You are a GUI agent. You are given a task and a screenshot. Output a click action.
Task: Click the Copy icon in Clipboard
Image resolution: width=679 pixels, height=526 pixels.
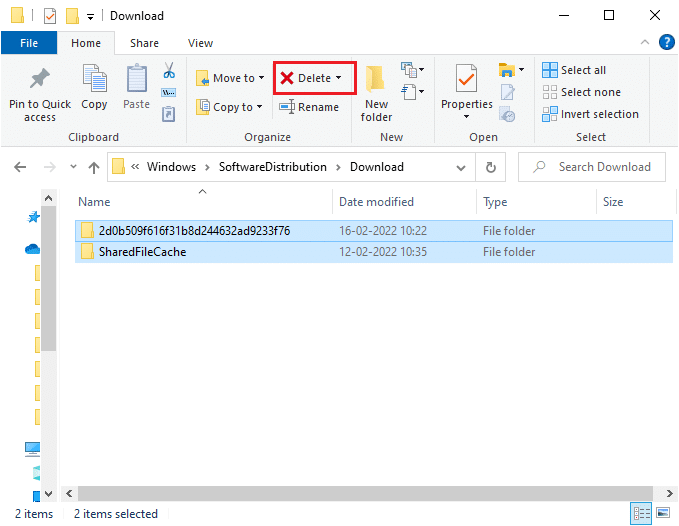pyautogui.click(x=94, y=79)
